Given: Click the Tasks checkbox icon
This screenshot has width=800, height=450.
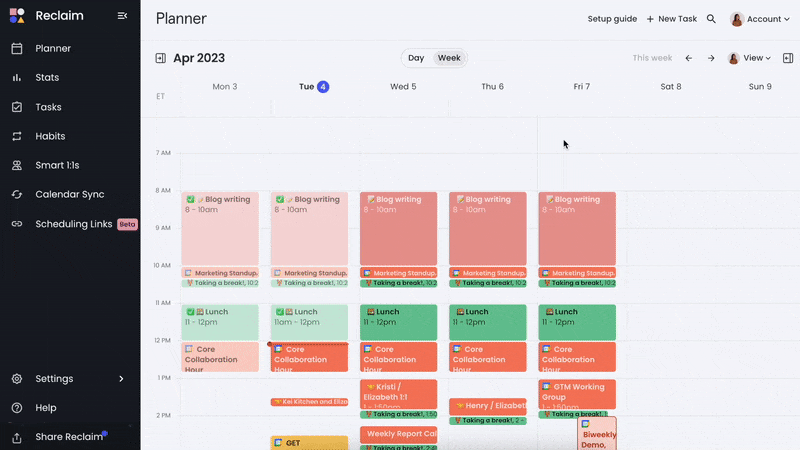Looking at the screenshot, I should coord(17,107).
